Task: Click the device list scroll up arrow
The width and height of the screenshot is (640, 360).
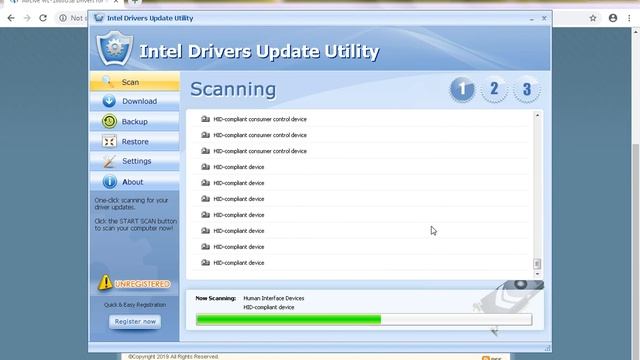Action: coord(537,116)
